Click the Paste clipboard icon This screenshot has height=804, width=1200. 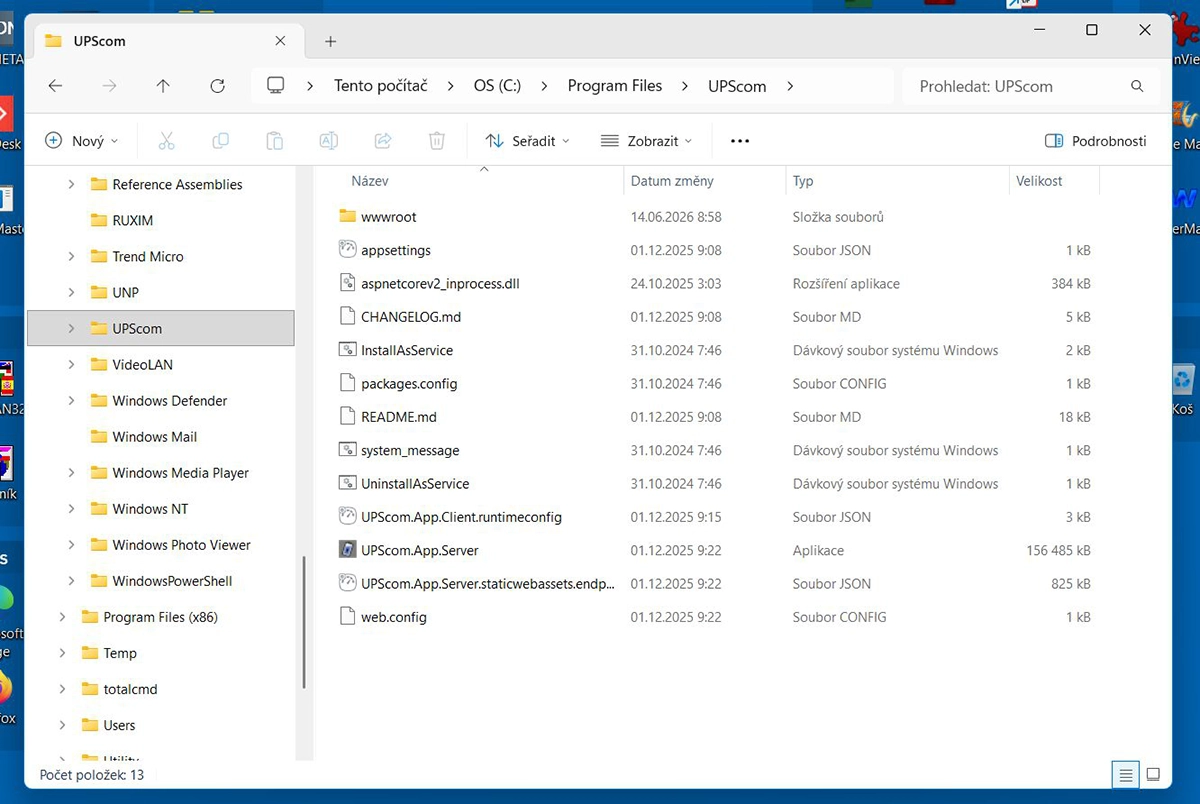tap(274, 141)
